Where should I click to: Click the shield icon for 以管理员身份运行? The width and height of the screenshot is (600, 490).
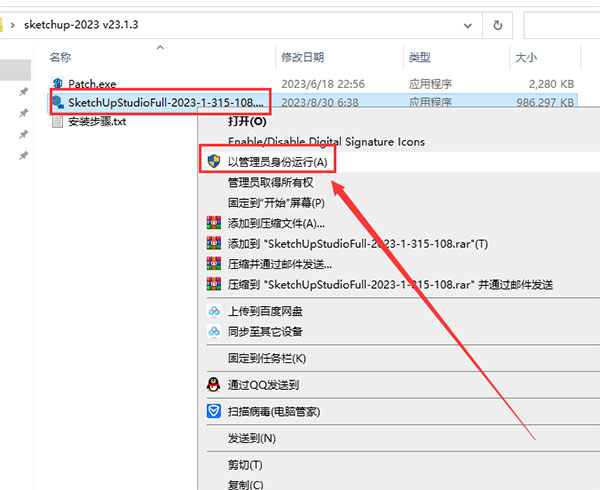click(213, 161)
